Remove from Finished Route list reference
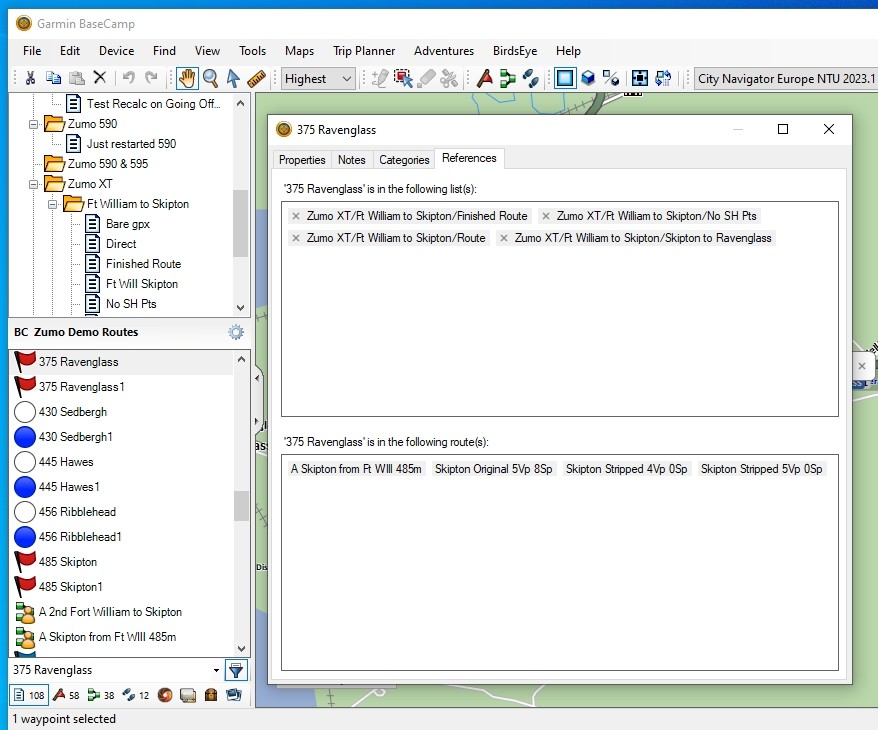Viewport: 878px width, 730px height. point(296,216)
